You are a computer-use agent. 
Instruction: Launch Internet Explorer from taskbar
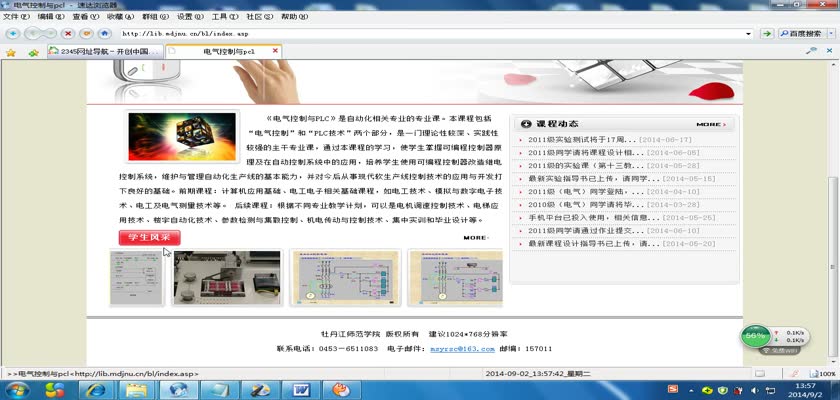pos(96,390)
